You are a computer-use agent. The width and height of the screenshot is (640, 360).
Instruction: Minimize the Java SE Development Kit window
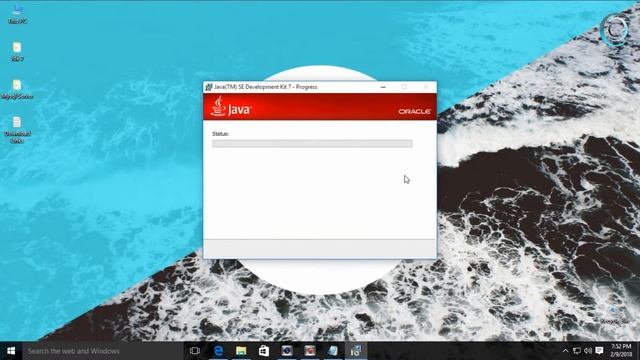point(383,87)
